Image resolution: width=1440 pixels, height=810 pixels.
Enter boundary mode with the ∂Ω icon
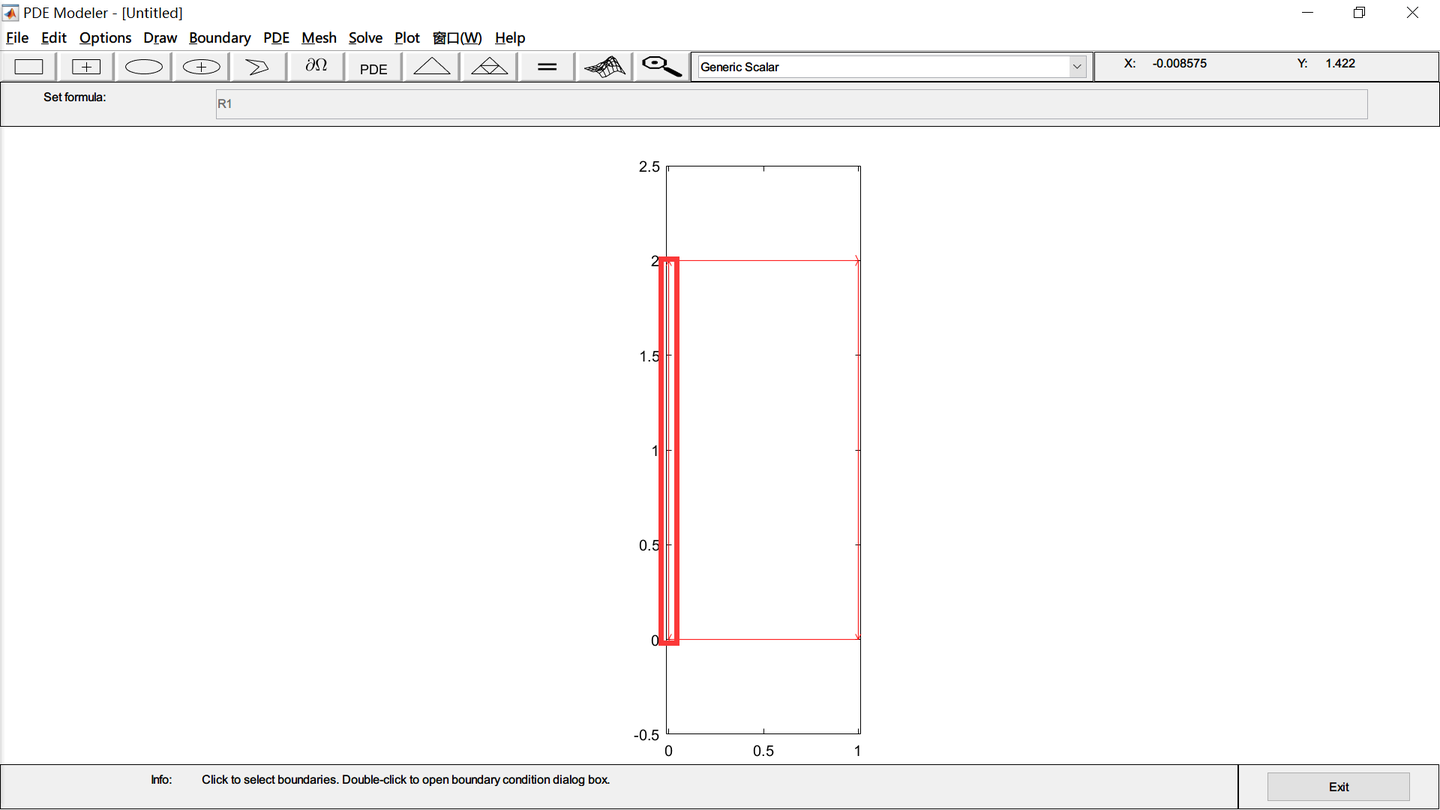pos(315,66)
